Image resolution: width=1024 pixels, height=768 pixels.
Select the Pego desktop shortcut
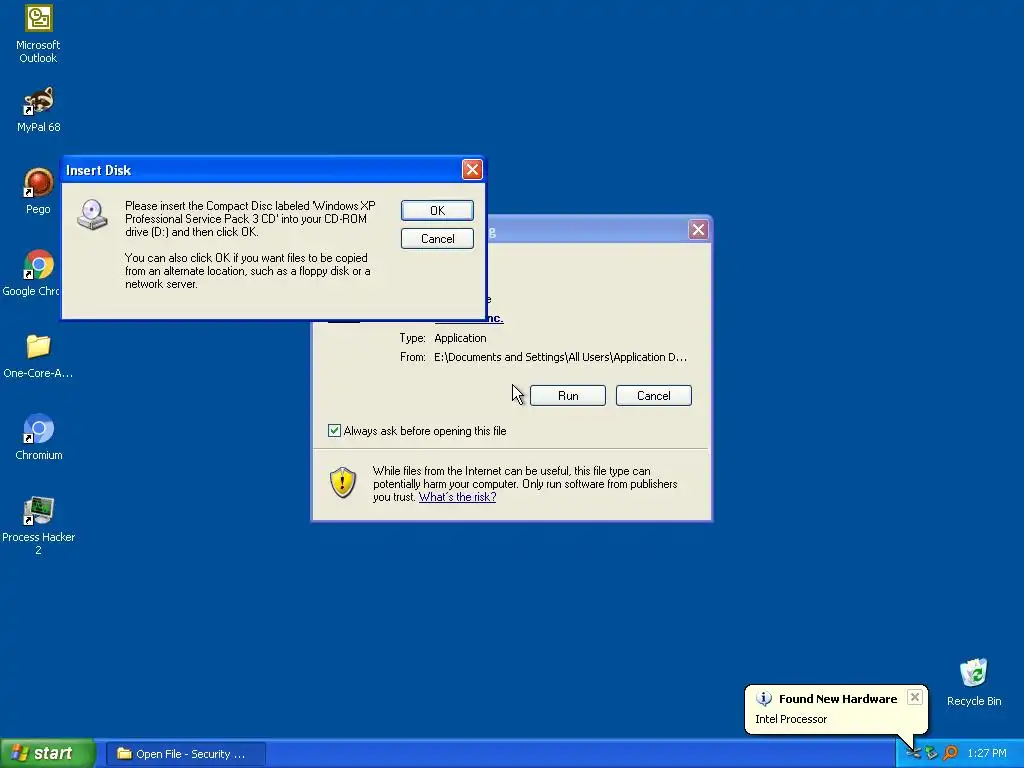(x=38, y=191)
